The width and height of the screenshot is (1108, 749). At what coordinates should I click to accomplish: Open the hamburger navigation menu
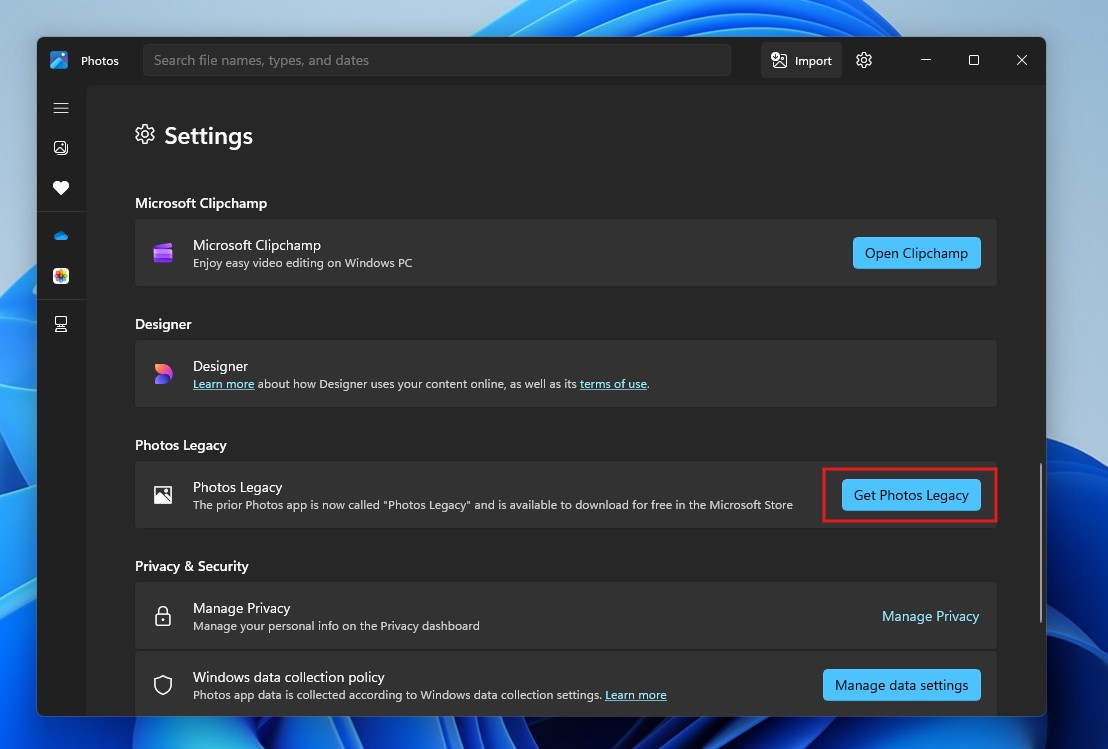[x=61, y=108]
